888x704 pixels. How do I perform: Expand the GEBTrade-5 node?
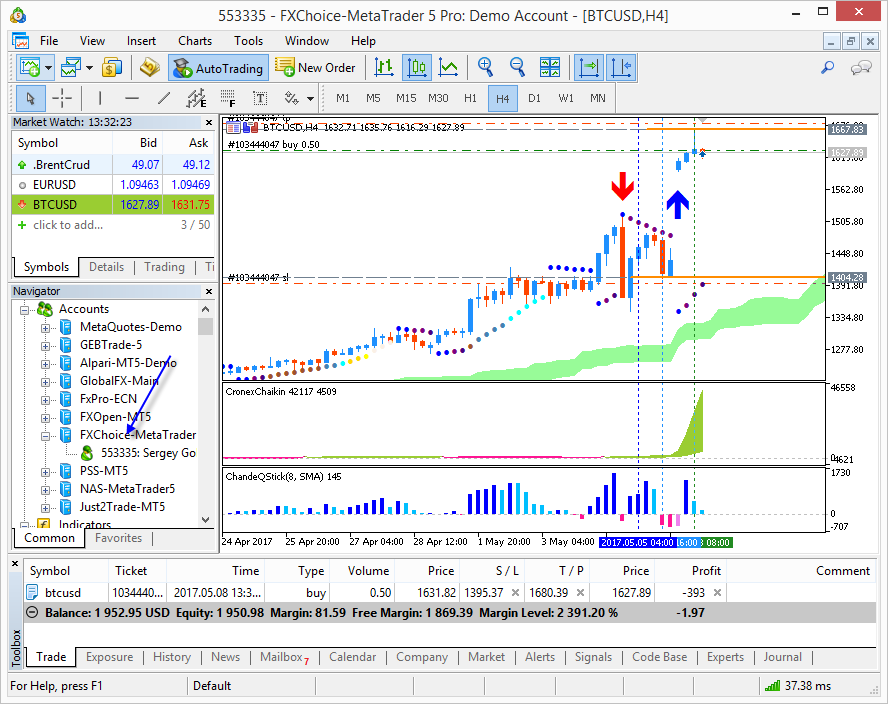point(45,346)
